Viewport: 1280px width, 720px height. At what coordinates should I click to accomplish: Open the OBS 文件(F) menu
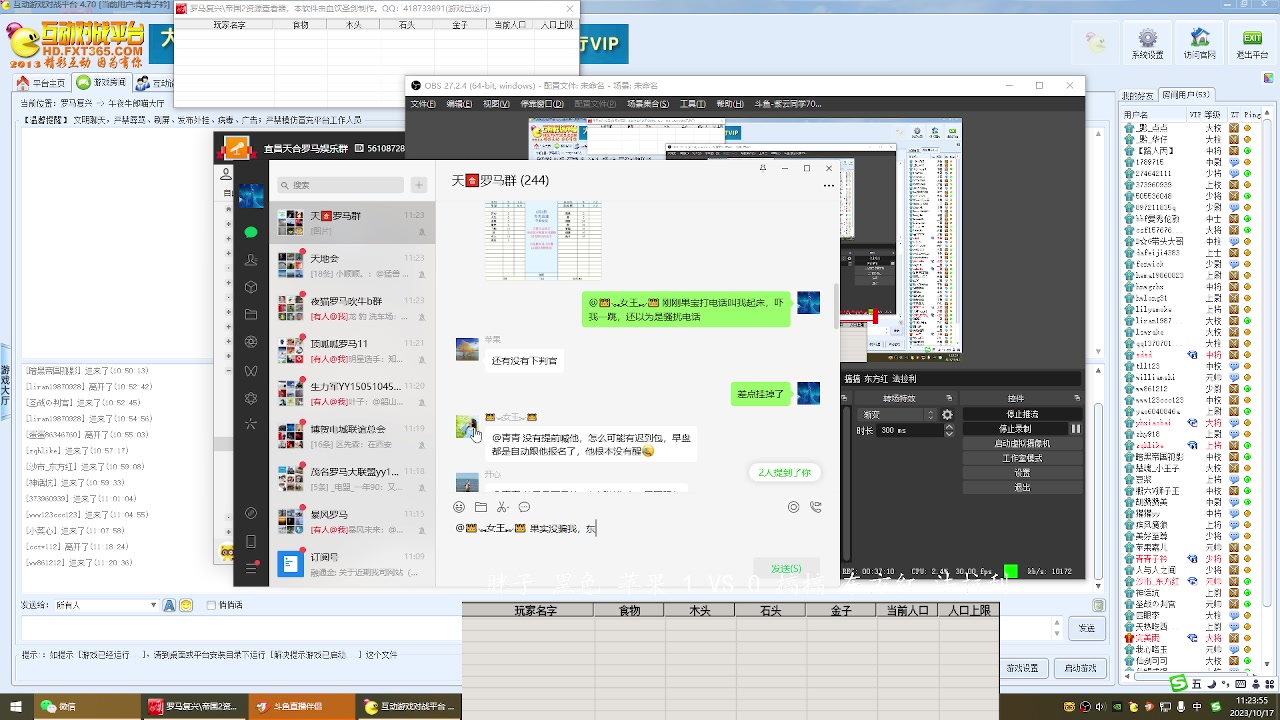pos(423,104)
